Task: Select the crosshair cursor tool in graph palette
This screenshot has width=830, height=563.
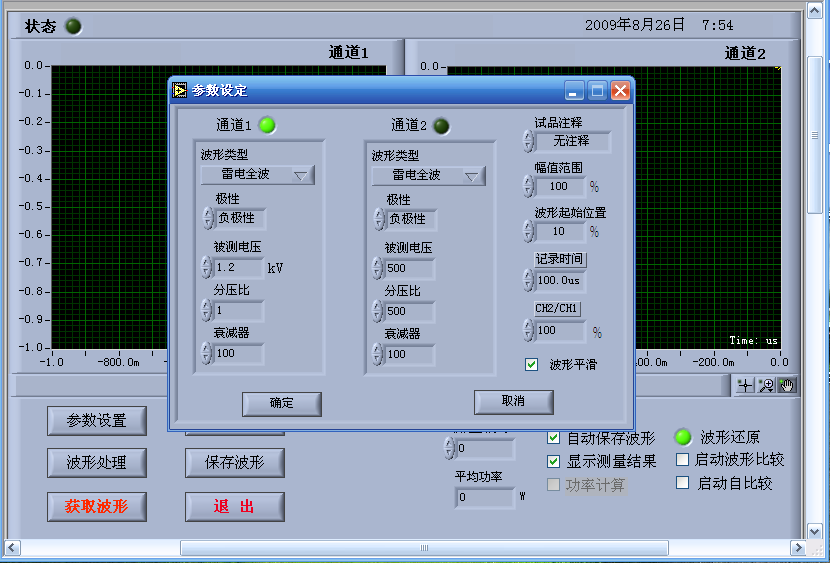Action: coord(745,385)
